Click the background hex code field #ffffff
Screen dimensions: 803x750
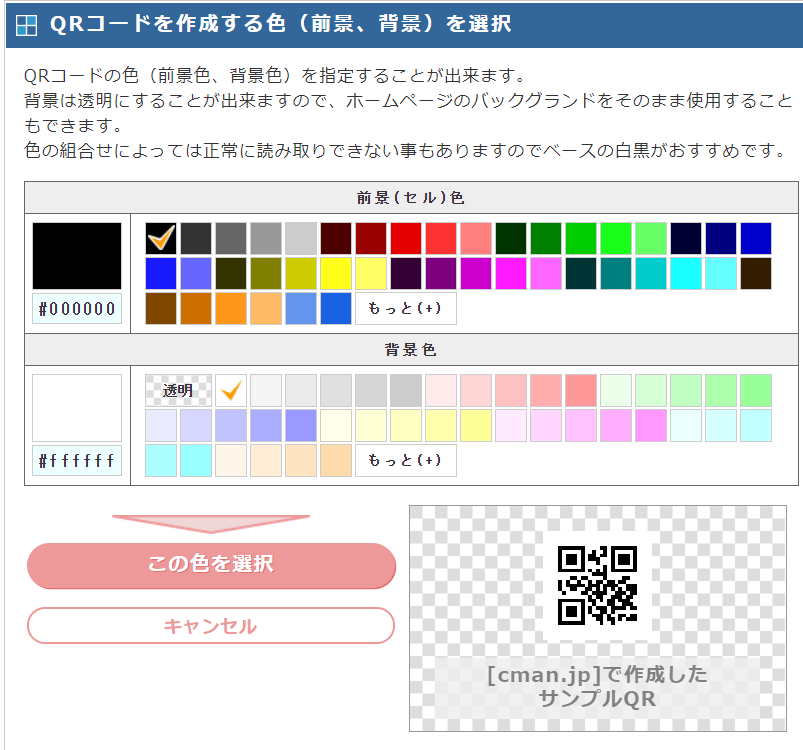pyautogui.click(x=77, y=461)
